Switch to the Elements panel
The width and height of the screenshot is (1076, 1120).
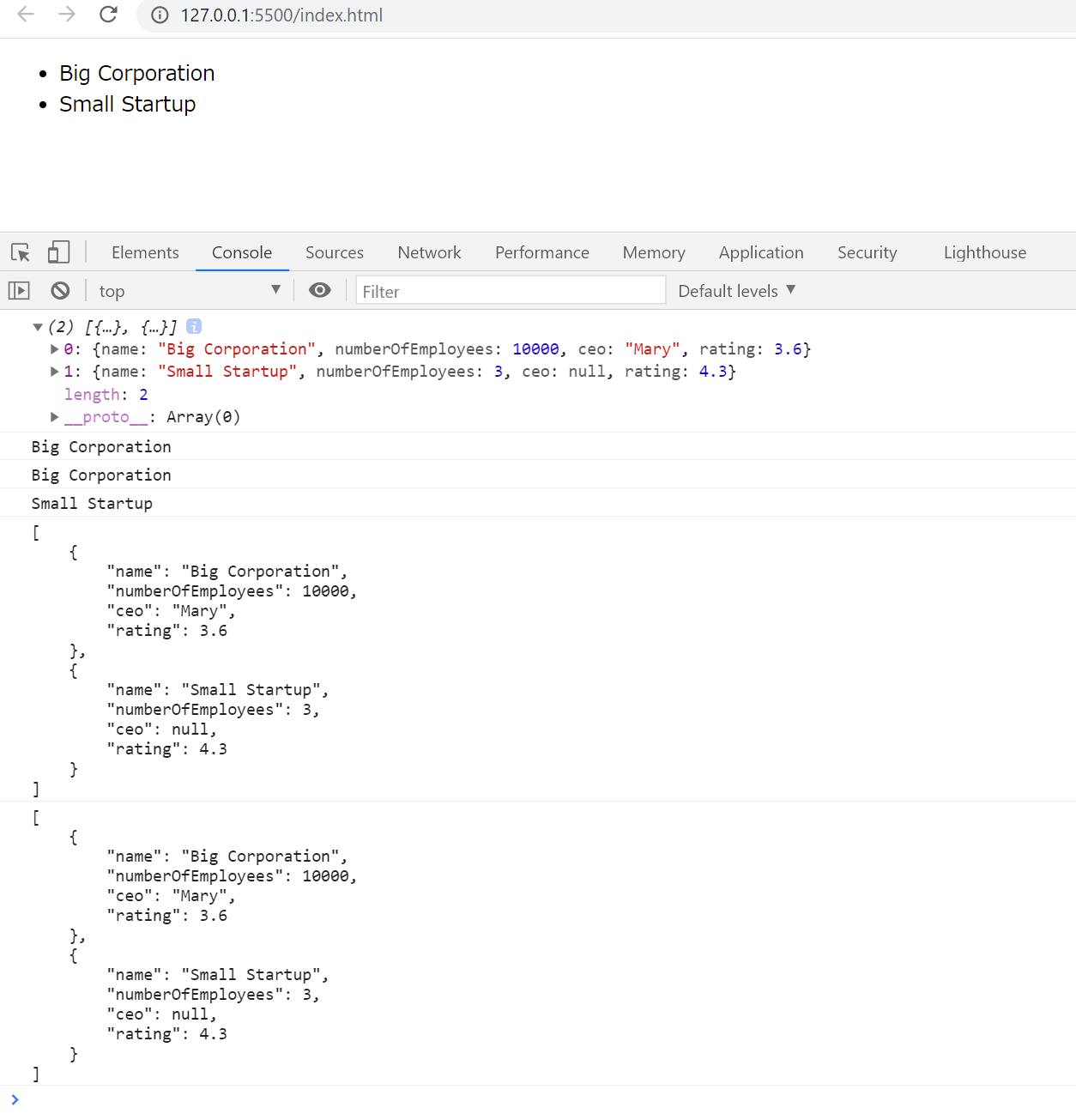[x=145, y=251]
